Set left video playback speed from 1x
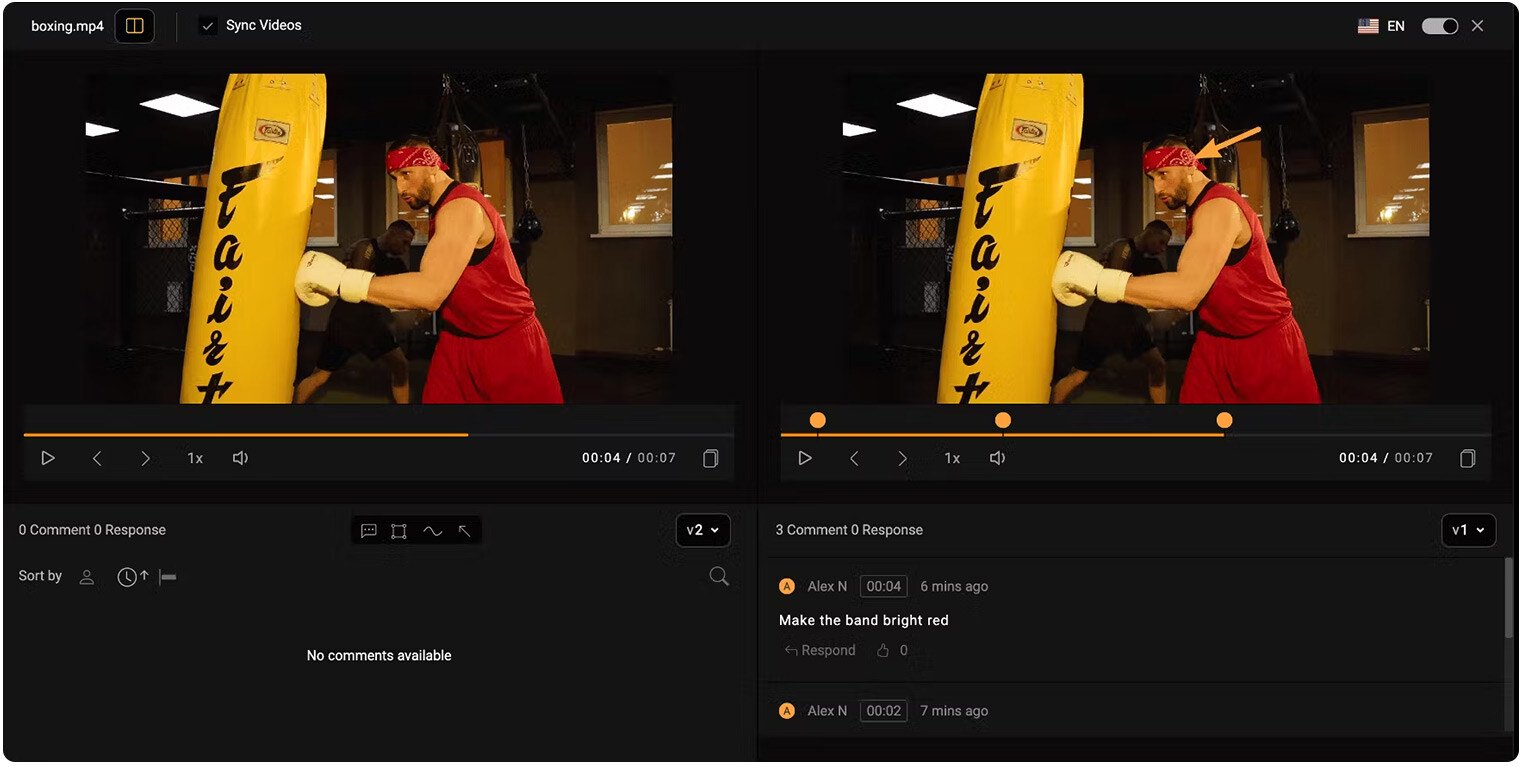 (x=195, y=458)
